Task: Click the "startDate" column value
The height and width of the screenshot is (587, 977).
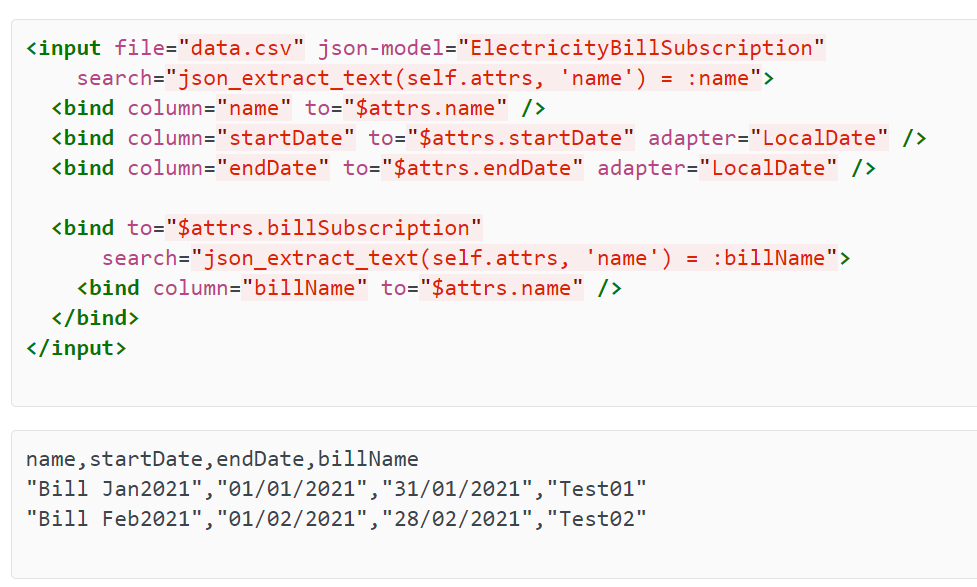Action: click(x=286, y=138)
